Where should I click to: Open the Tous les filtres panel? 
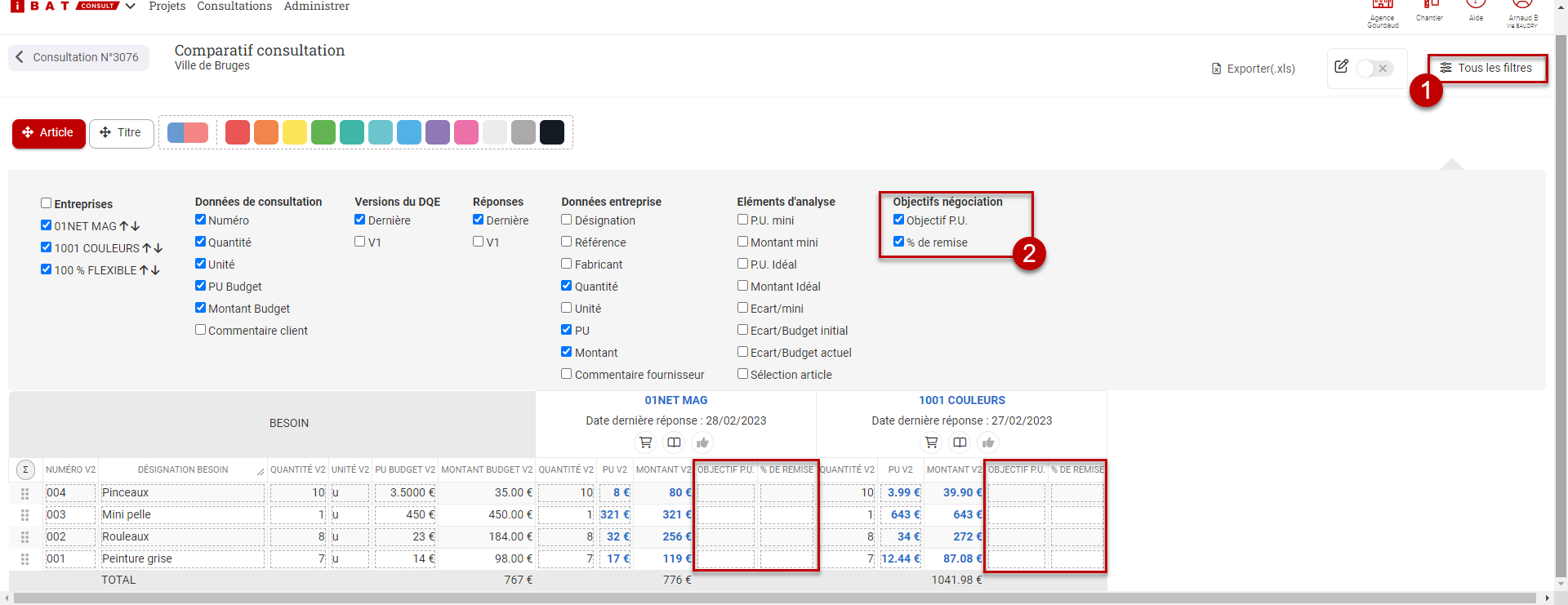point(1486,68)
